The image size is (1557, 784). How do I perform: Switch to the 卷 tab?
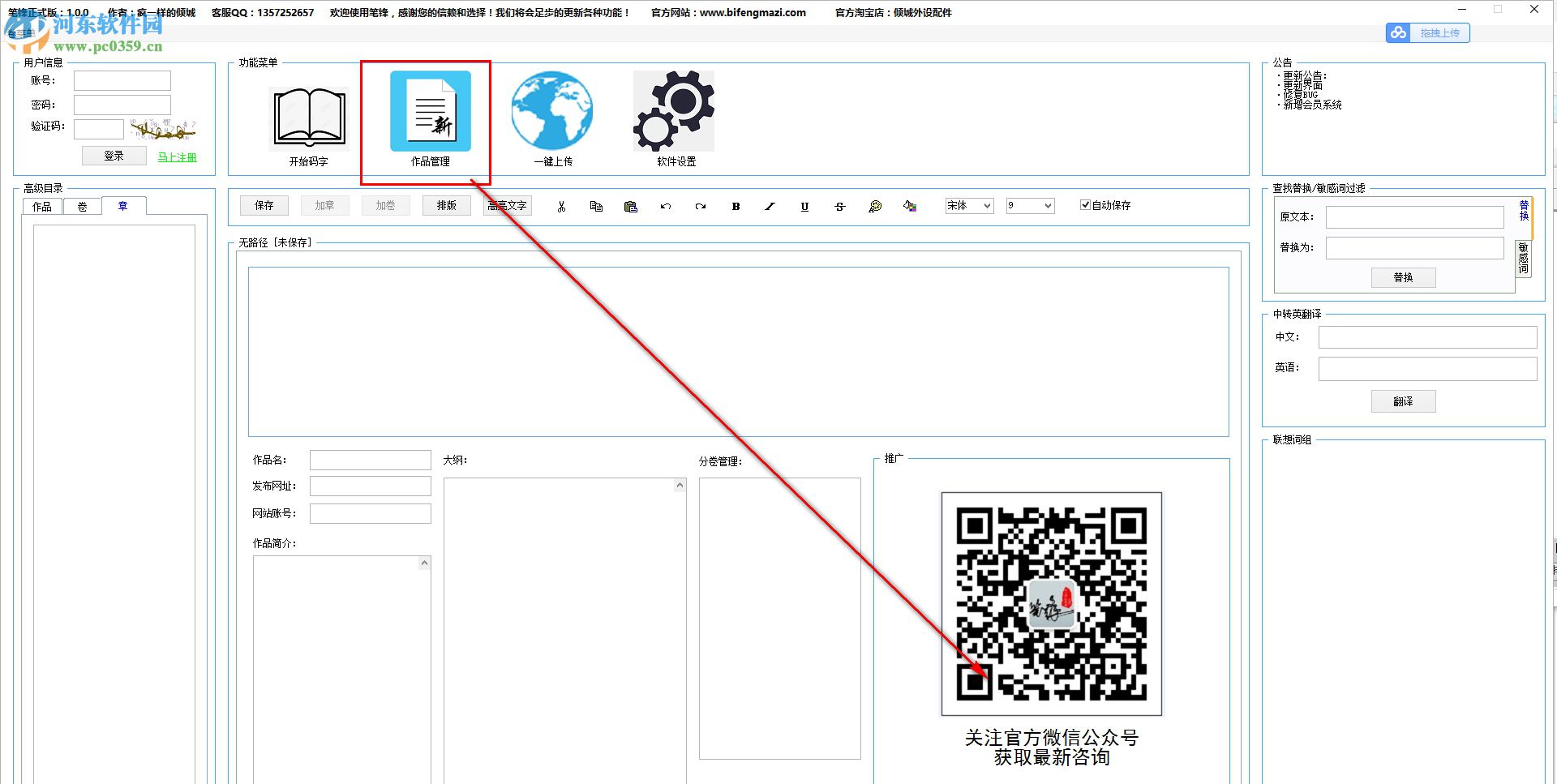click(x=82, y=207)
